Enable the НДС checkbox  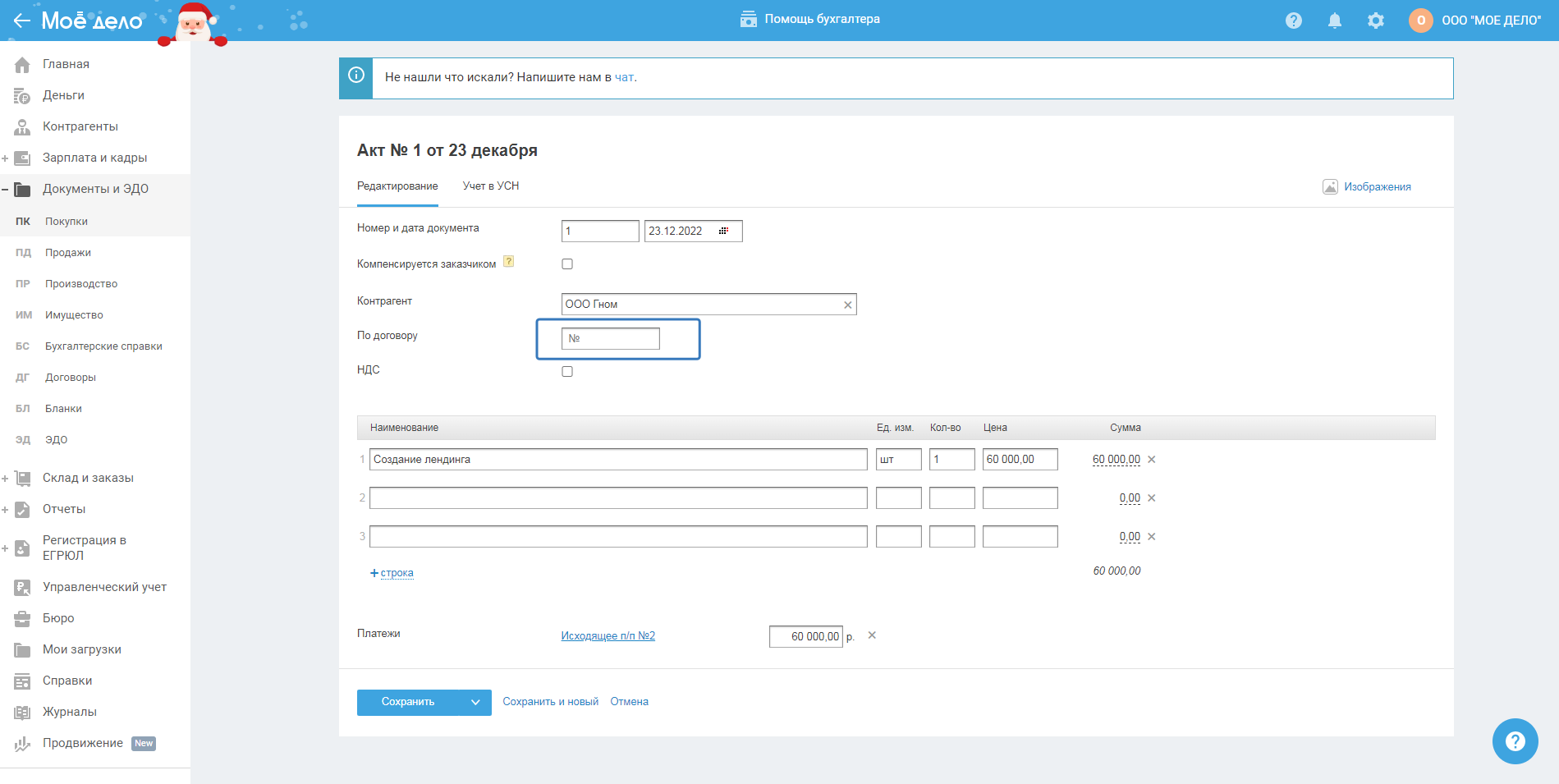pyautogui.click(x=567, y=372)
